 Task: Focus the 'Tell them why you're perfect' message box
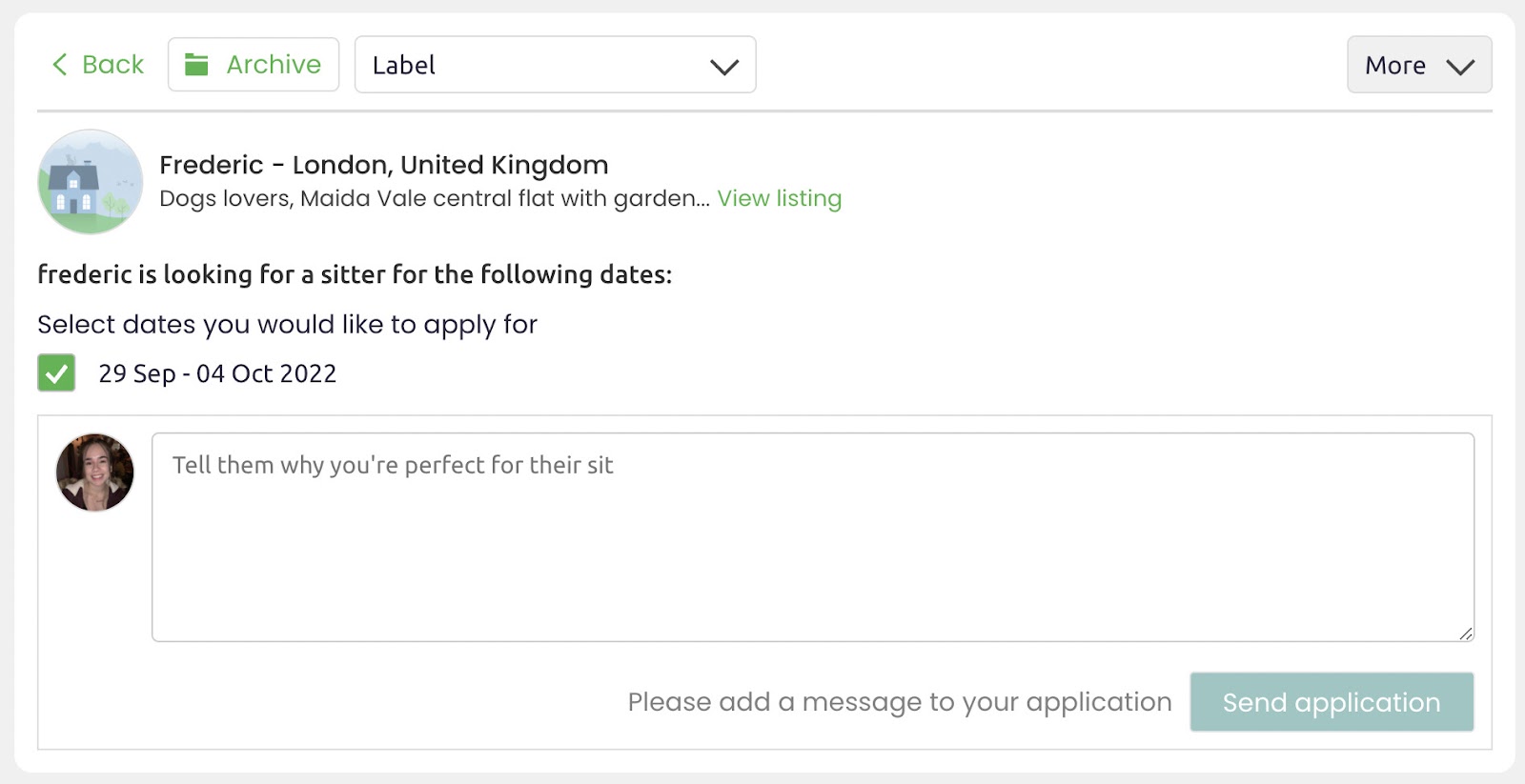[812, 537]
